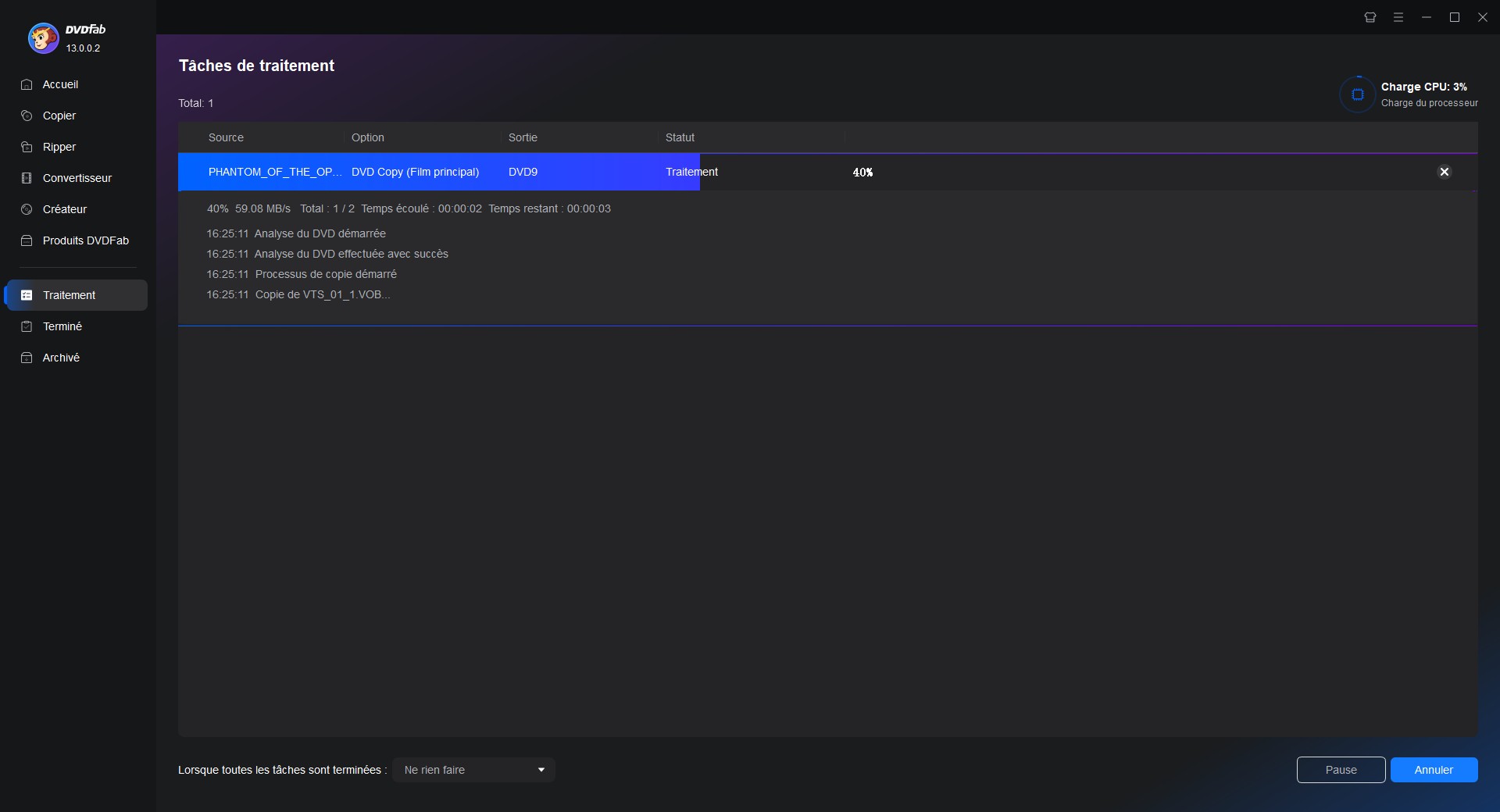This screenshot has height=812, width=1500.
Task: Click the 'Charge CPU: 3%' text
Action: click(1423, 87)
